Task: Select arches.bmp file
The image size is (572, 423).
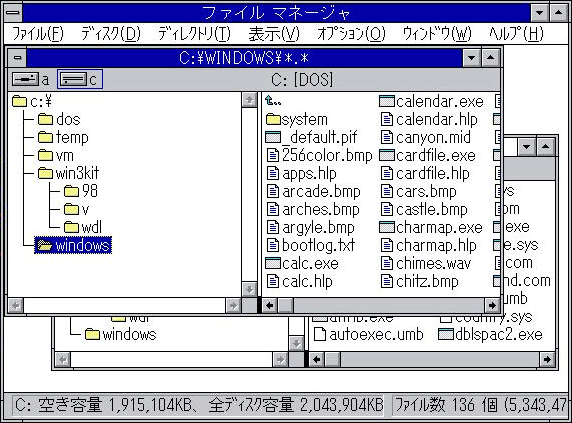Action: pos(313,209)
